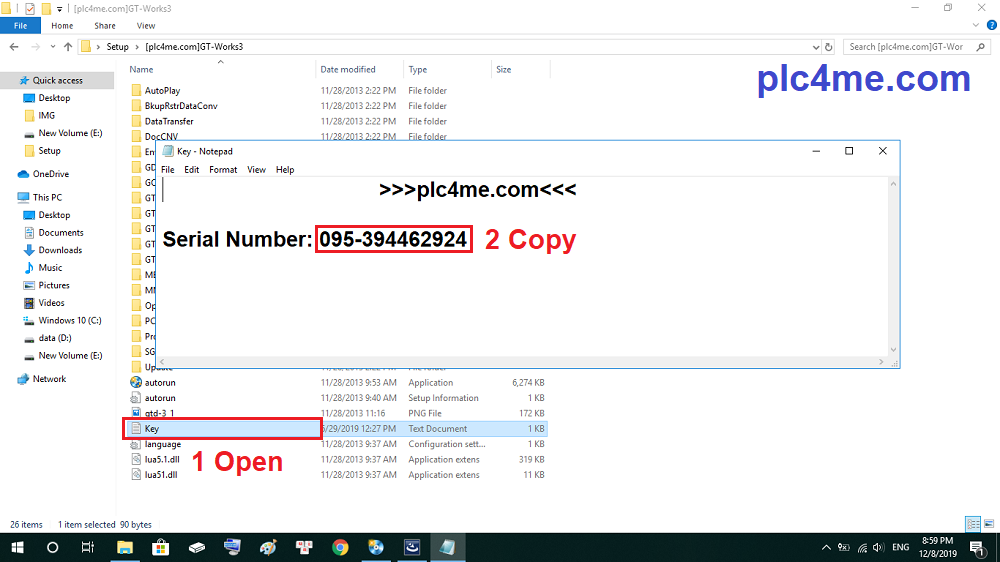Open the Explorer View tab
The image size is (1000, 562).
tap(145, 26)
